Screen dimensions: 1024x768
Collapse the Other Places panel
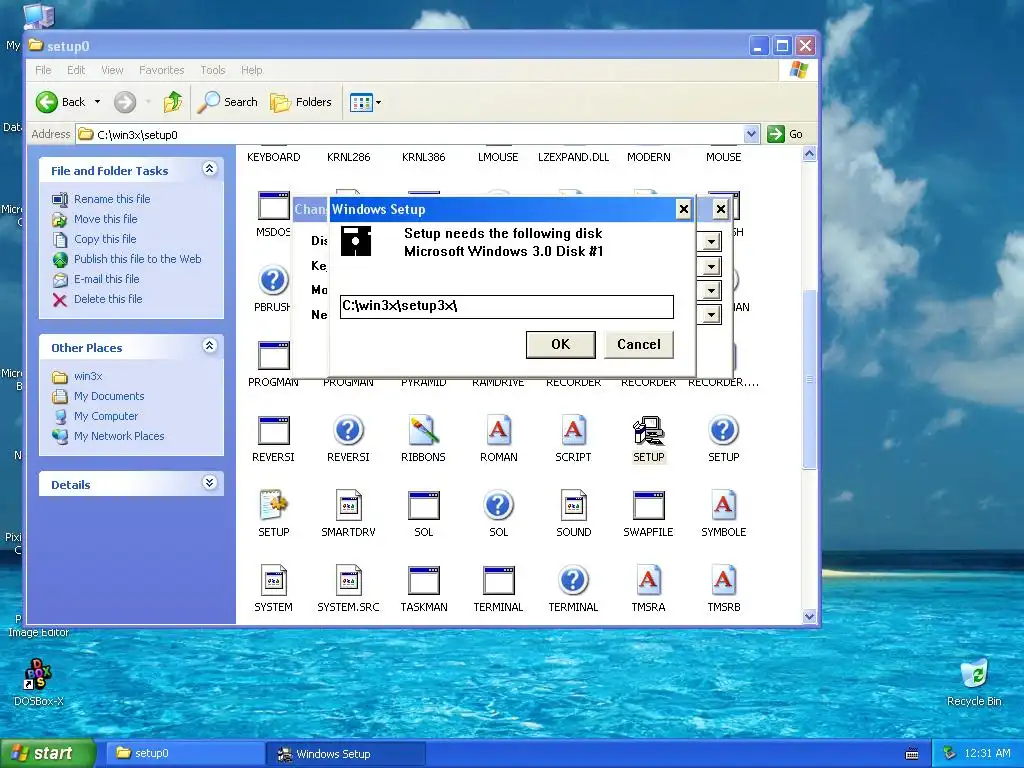pos(209,346)
